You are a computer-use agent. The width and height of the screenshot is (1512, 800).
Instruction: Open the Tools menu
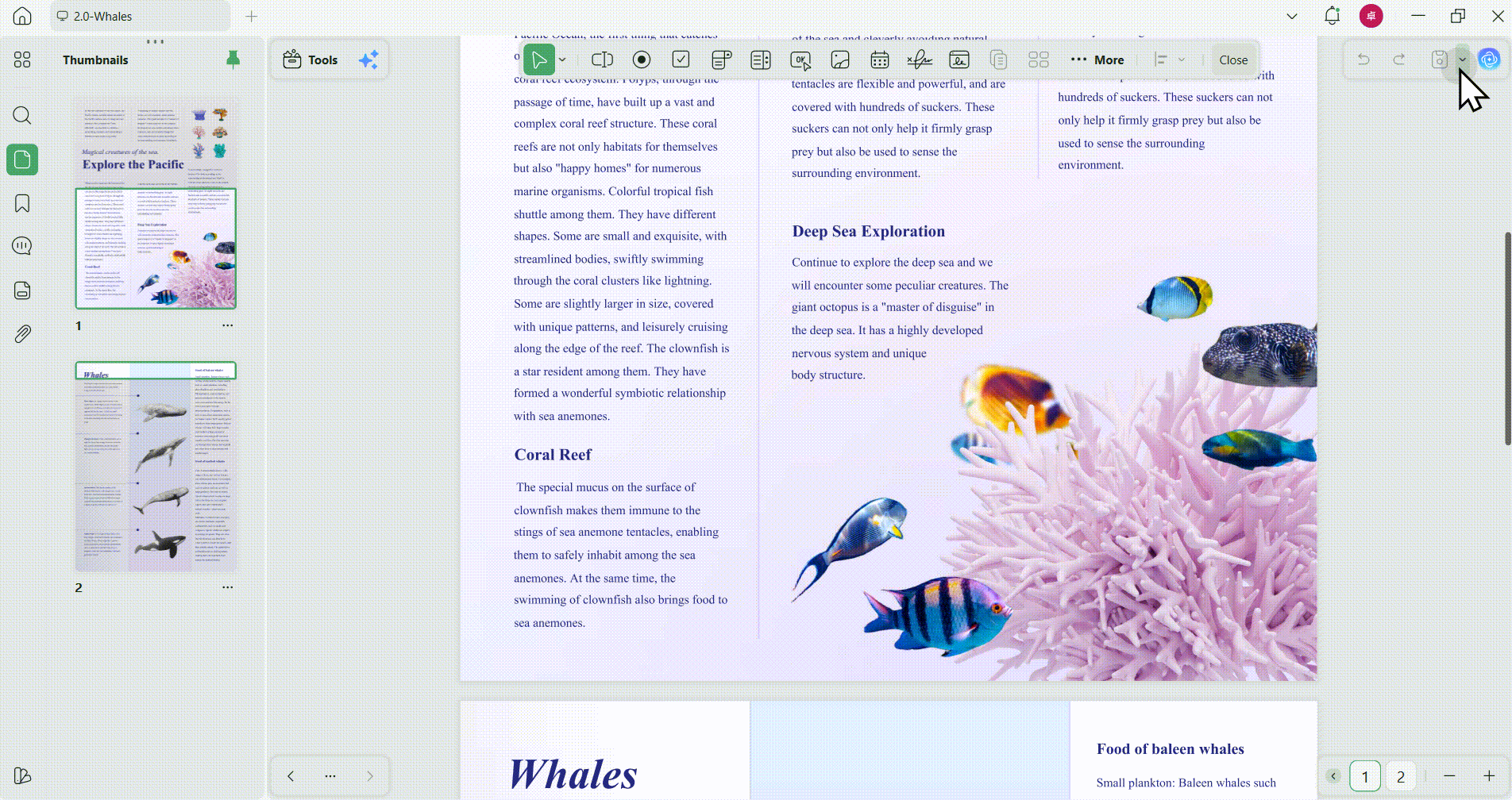tap(310, 60)
